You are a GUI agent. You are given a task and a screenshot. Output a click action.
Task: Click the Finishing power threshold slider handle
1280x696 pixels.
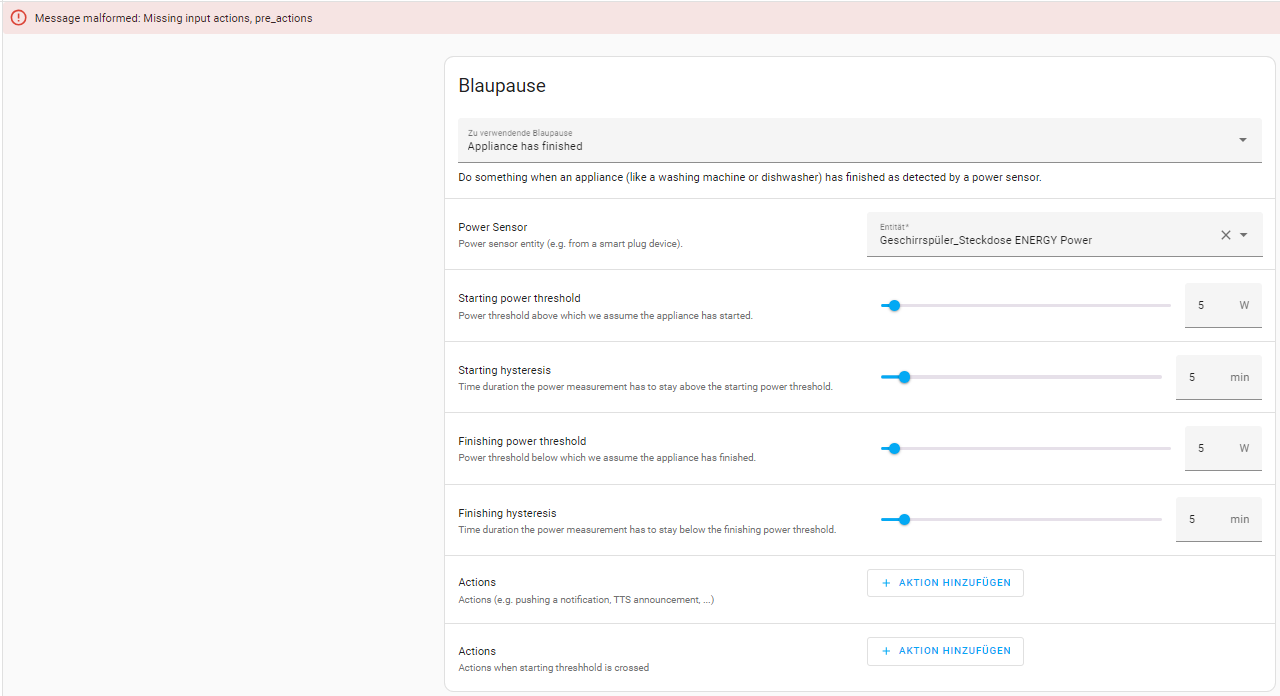(894, 449)
